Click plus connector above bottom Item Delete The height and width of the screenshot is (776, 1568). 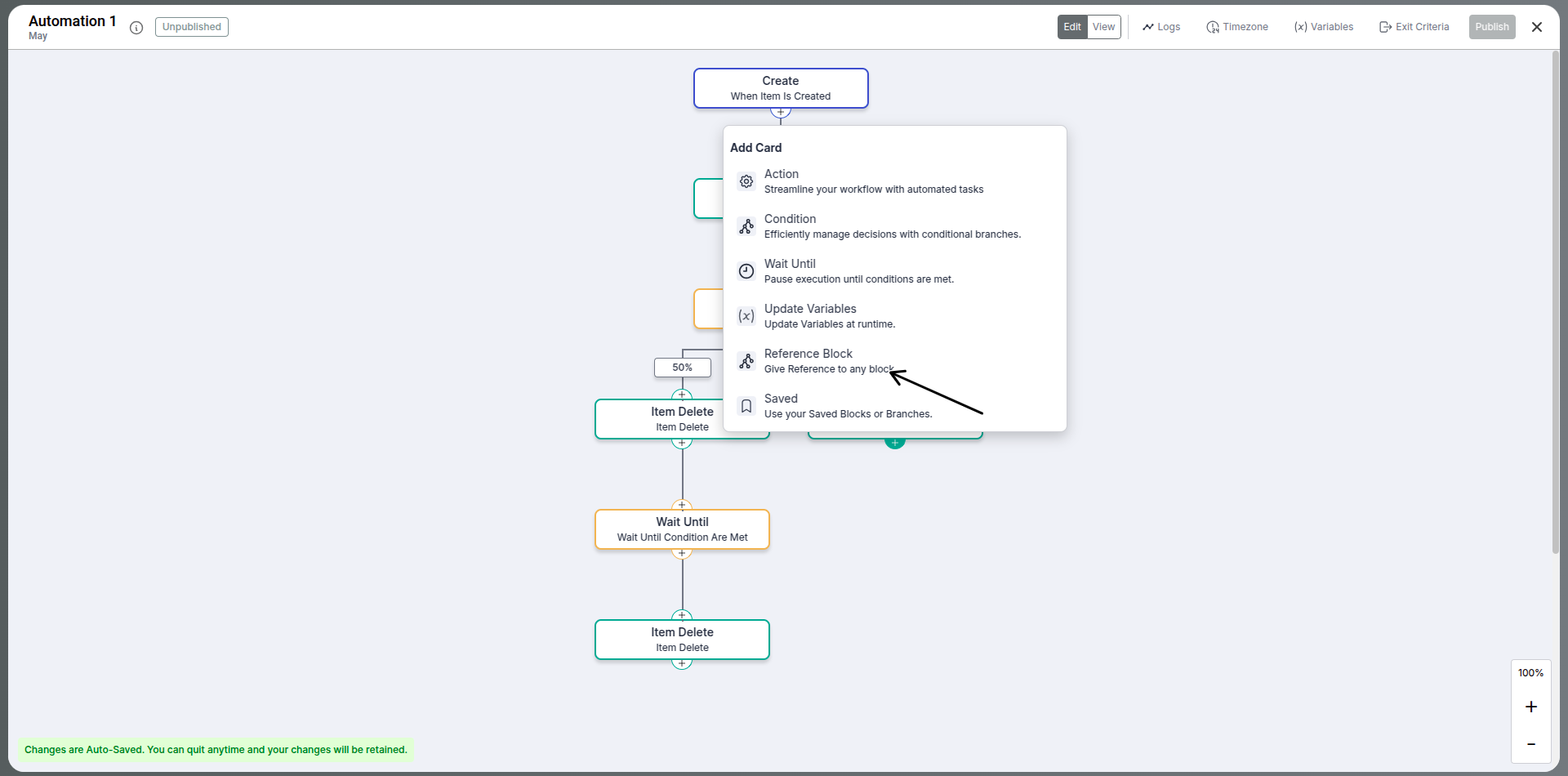pos(682,615)
